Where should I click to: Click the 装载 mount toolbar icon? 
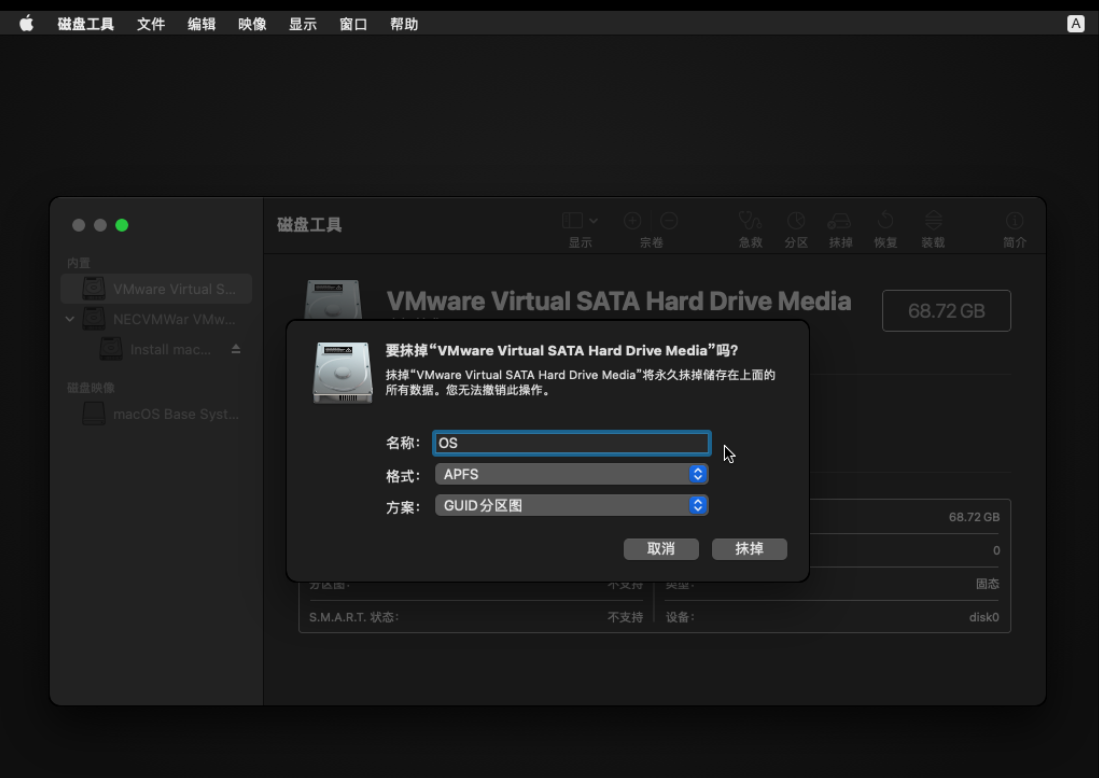coord(933,221)
